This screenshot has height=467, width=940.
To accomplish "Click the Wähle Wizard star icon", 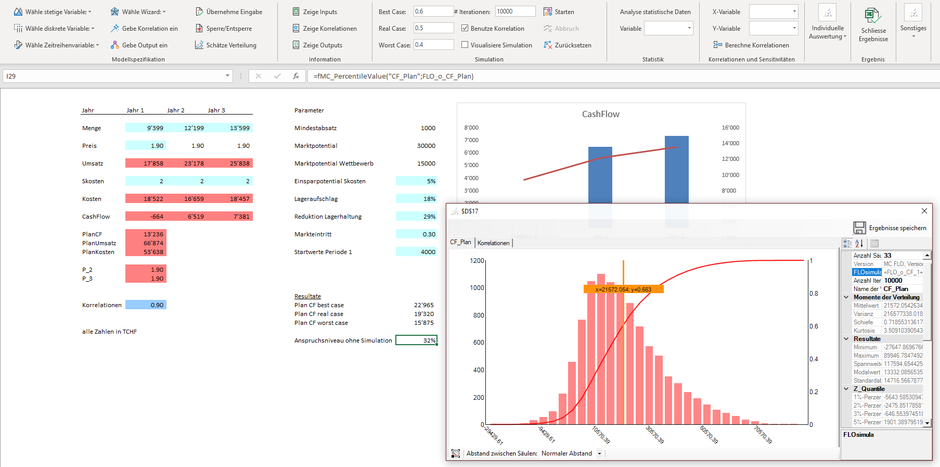I will pos(115,11).
